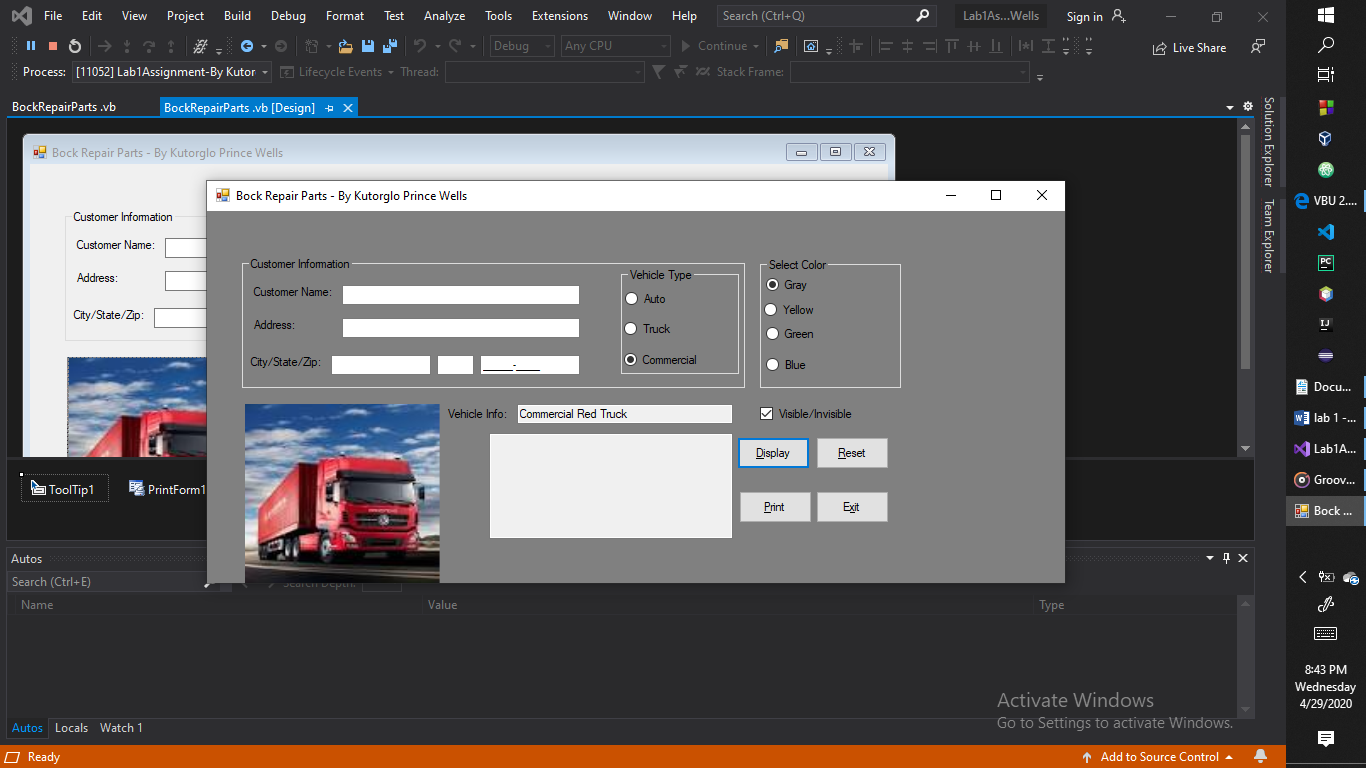Open the Debug configuration dropdown
Screen dimensions: 1366x768
pyautogui.click(x=548, y=46)
